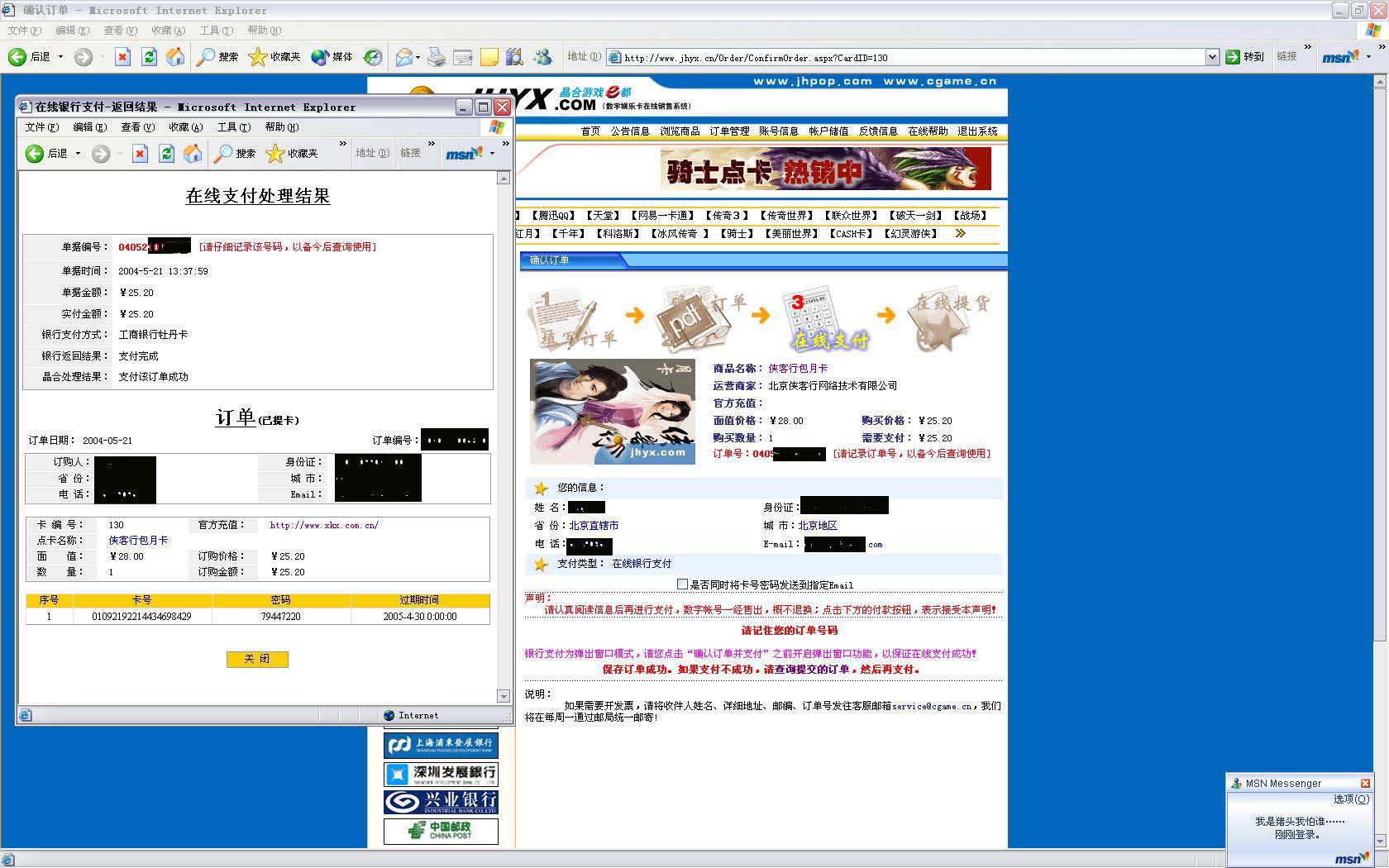Click Messenger people icon in main toolbar
This screenshot has width=1389, height=868.
pyautogui.click(x=542, y=56)
